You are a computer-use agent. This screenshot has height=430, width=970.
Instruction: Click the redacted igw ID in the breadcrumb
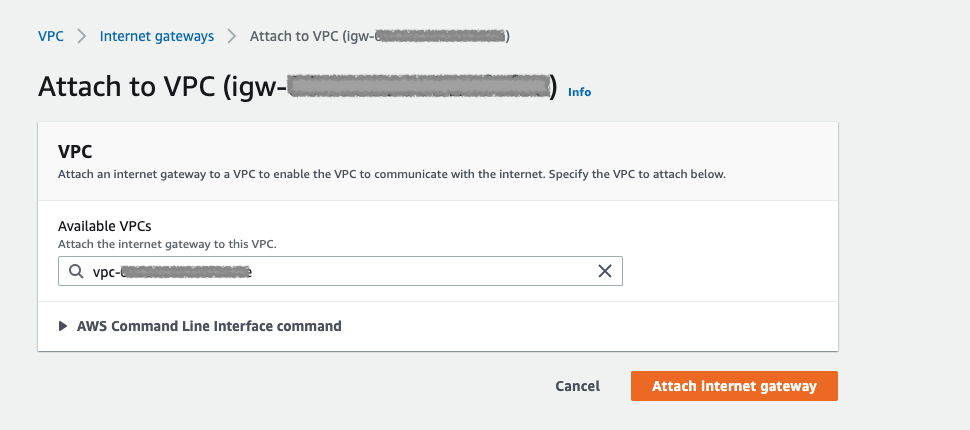pos(440,36)
